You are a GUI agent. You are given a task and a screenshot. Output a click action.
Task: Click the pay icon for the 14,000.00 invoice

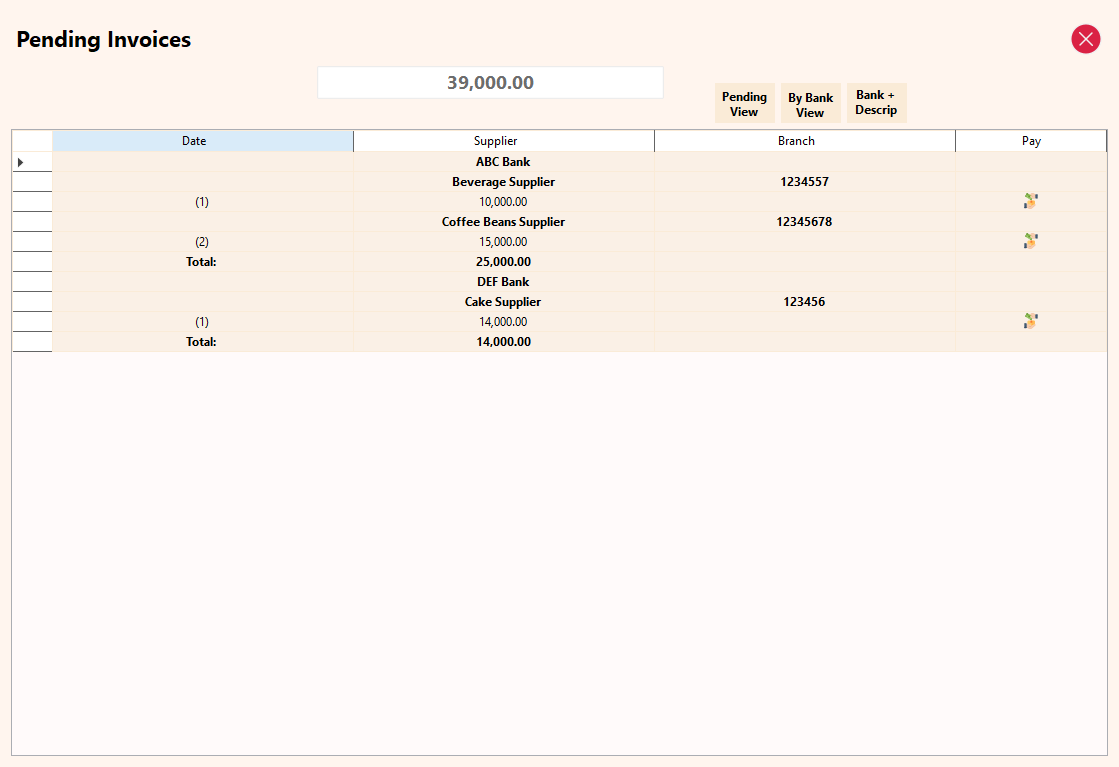tap(1031, 321)
